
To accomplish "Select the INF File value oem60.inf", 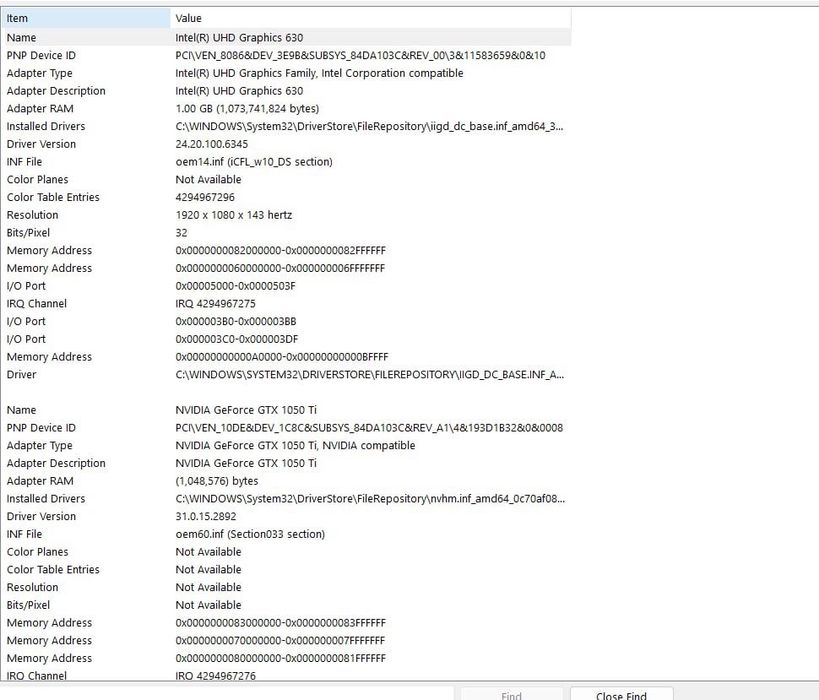I will tap(250, 534).
